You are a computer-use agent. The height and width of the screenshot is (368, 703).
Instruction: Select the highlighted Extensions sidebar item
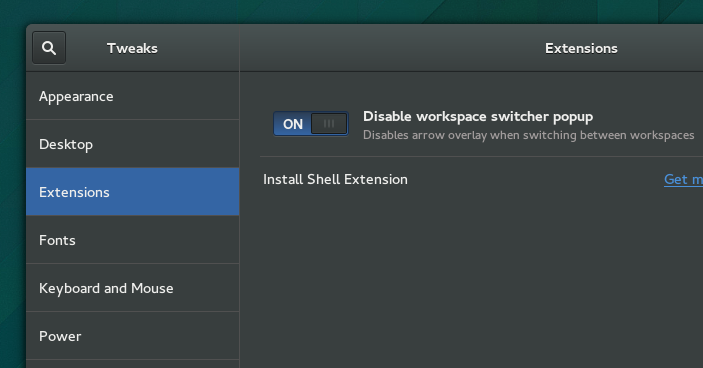coord(132,192)
